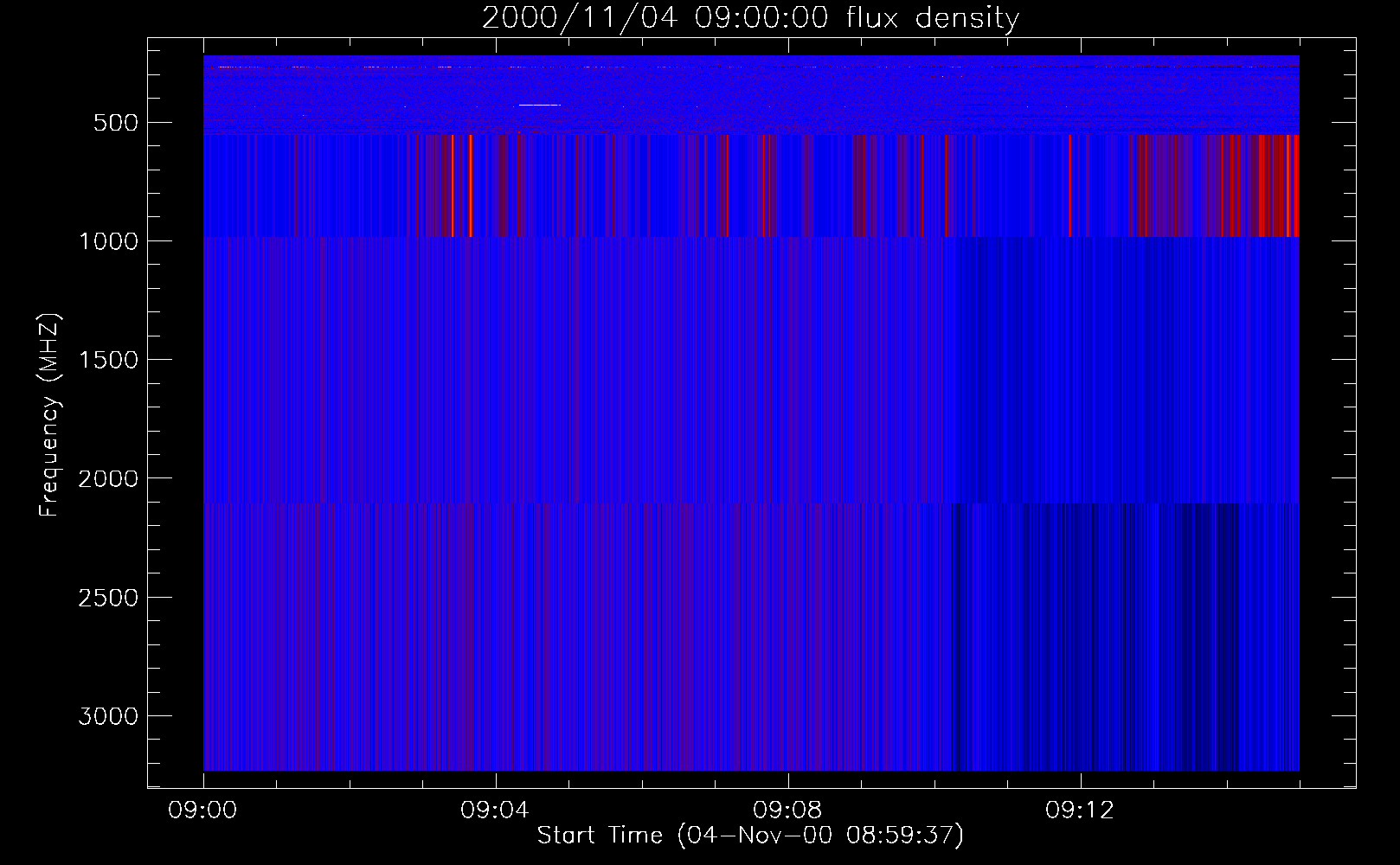Click the 2000 frequency tick label
Screen dimensions: 1400x865
pyautogui.click(x=107, y=478)
